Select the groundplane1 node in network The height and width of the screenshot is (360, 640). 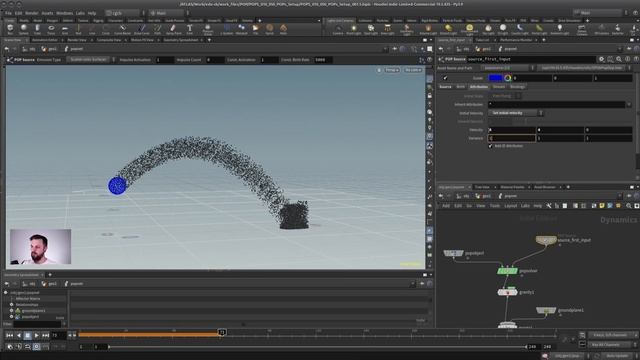coord(546,311)
